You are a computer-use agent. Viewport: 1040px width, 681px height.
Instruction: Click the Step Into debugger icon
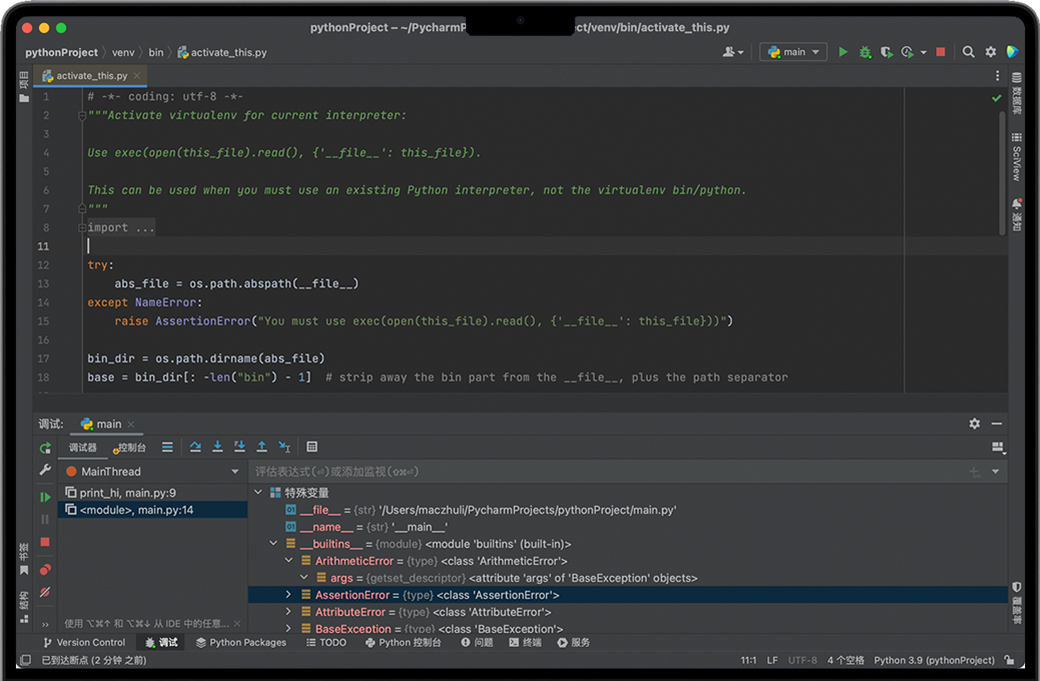218,447
